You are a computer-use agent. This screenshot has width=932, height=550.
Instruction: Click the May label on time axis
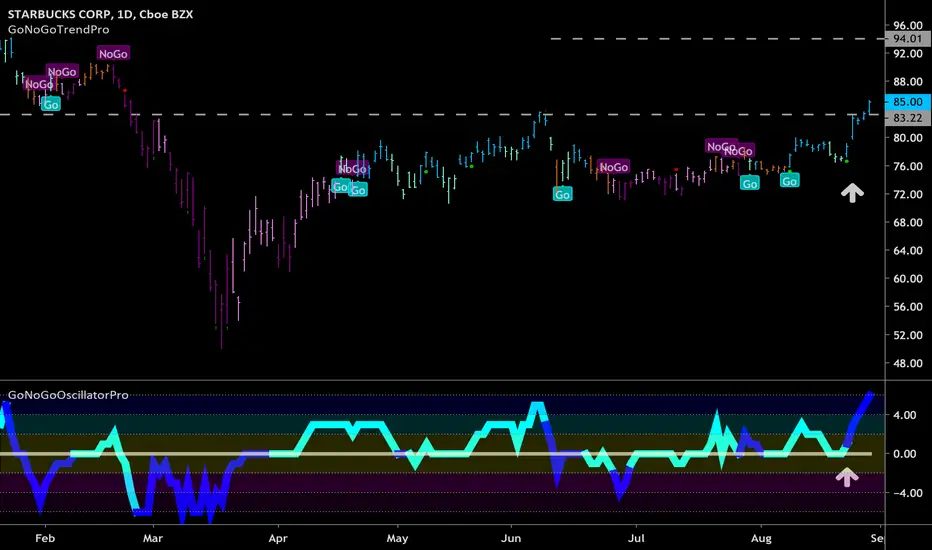pyautogui.click(x=397, y=538)
